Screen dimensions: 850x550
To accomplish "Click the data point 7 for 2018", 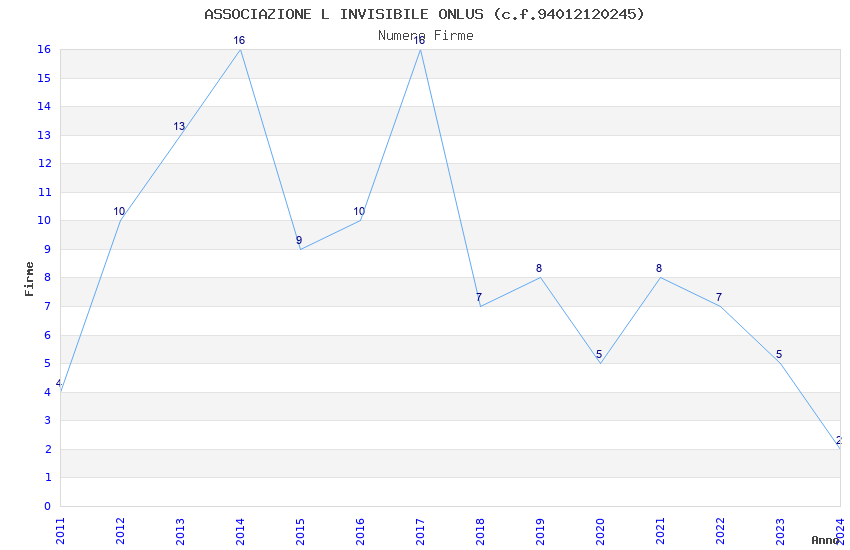I will pos(479,297).
